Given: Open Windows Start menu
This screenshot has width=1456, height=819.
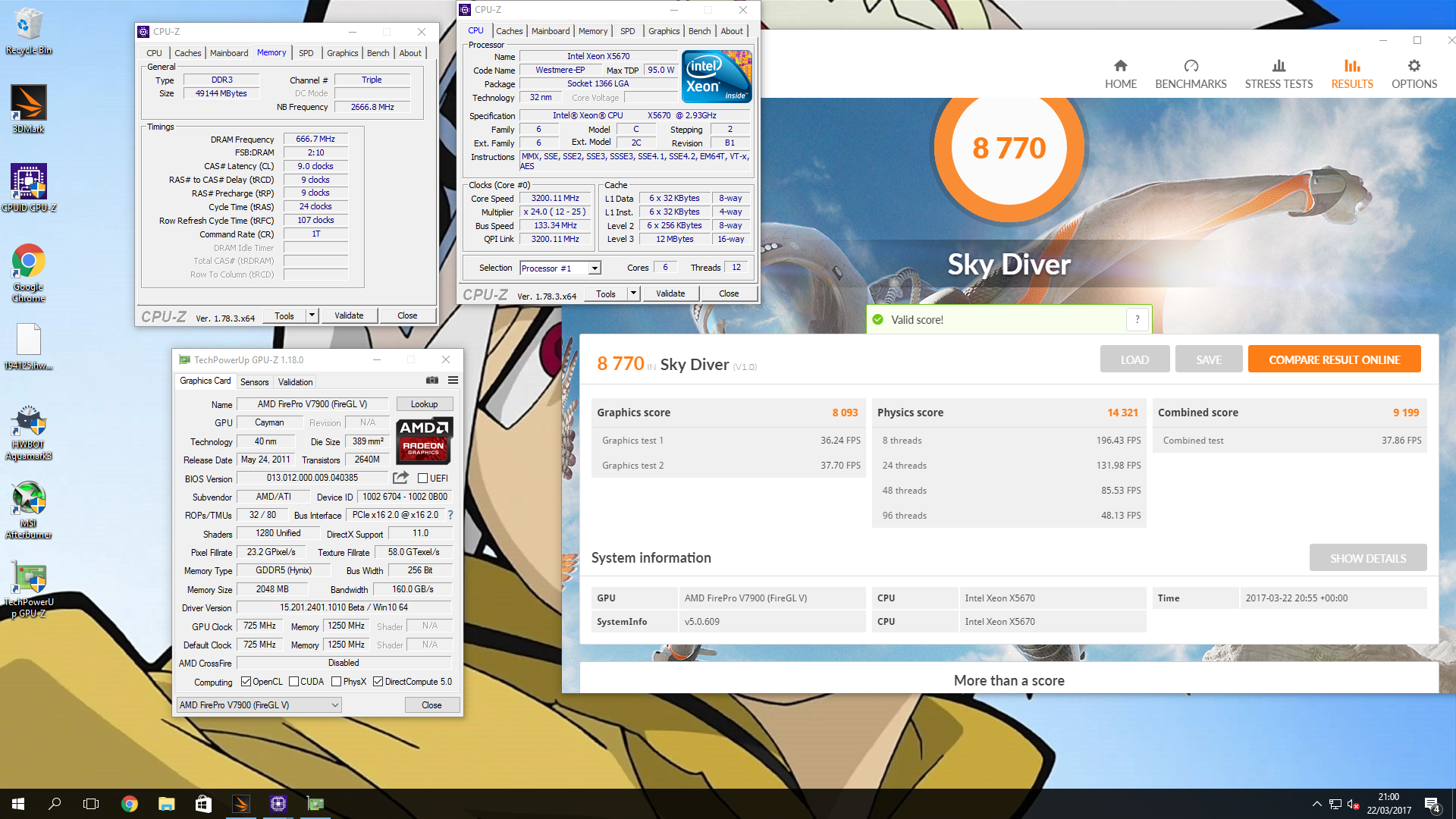Looking at the screenshot, I should (18, 804).
